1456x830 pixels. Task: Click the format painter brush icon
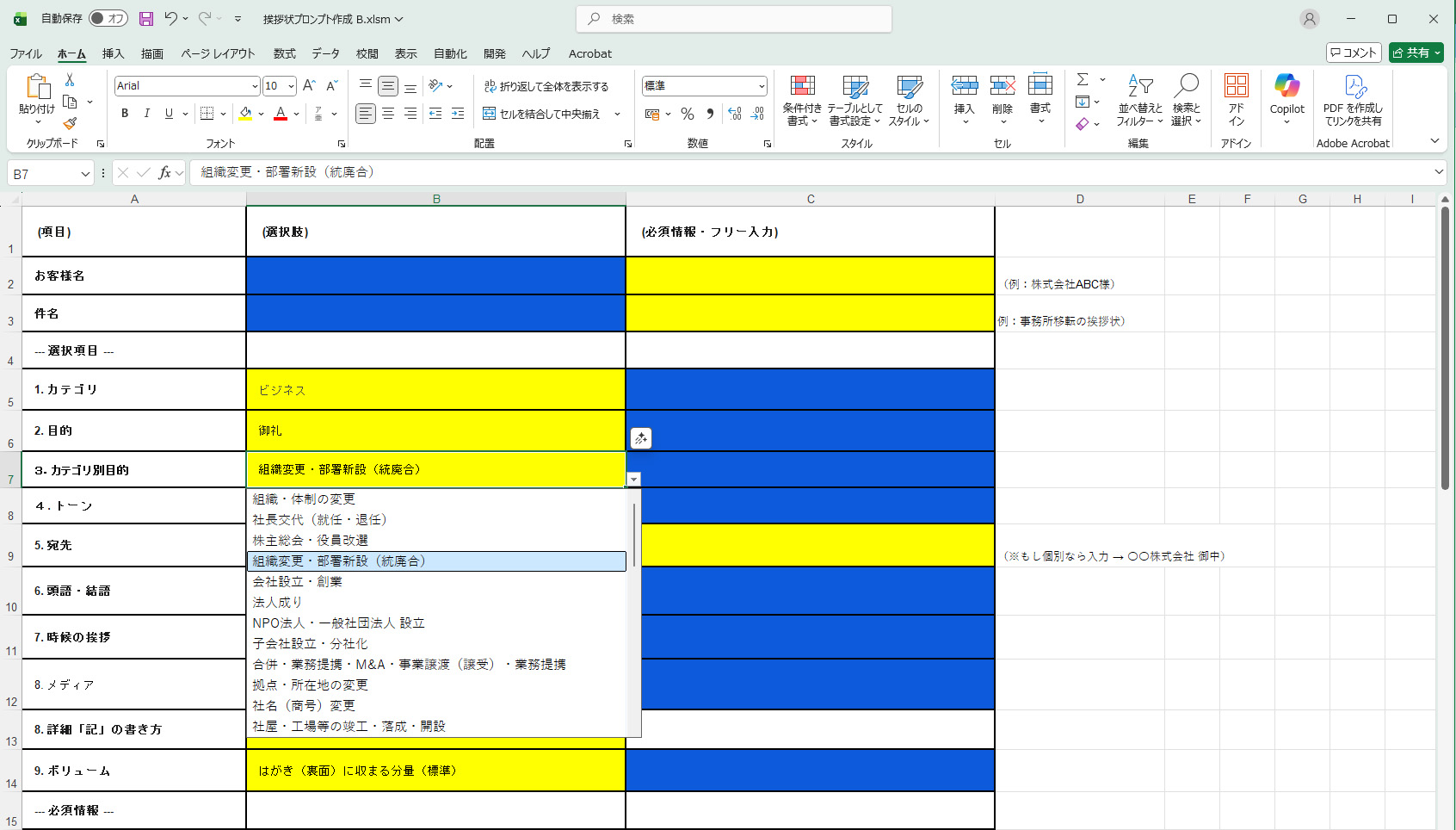click(x=70, y=124)
